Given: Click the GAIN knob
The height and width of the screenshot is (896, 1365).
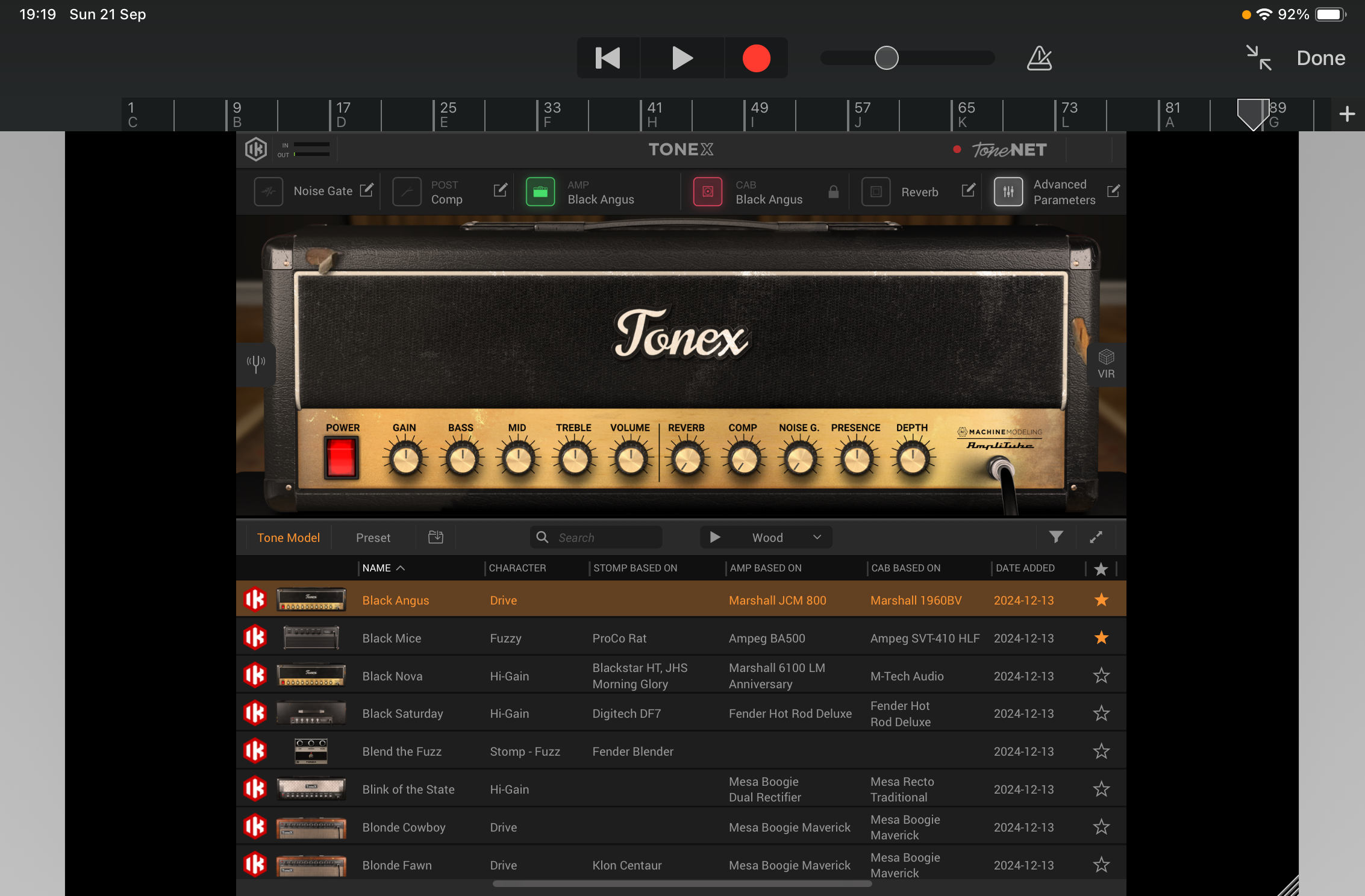Looking at the screenshot, I should [x=405, y=460].
